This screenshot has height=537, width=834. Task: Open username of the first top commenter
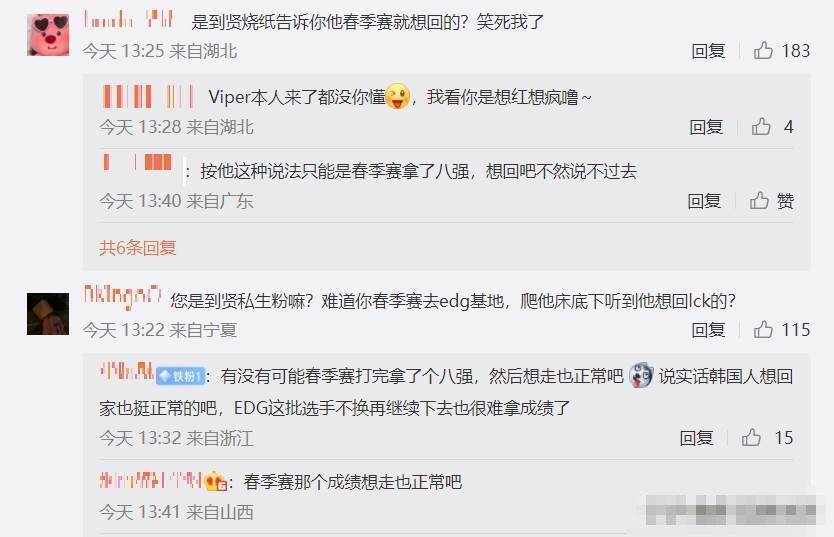pos(128,20)
